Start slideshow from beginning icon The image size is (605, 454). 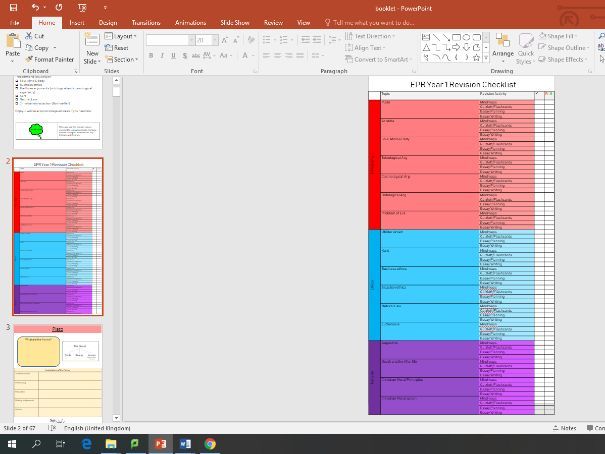(82, 8)
